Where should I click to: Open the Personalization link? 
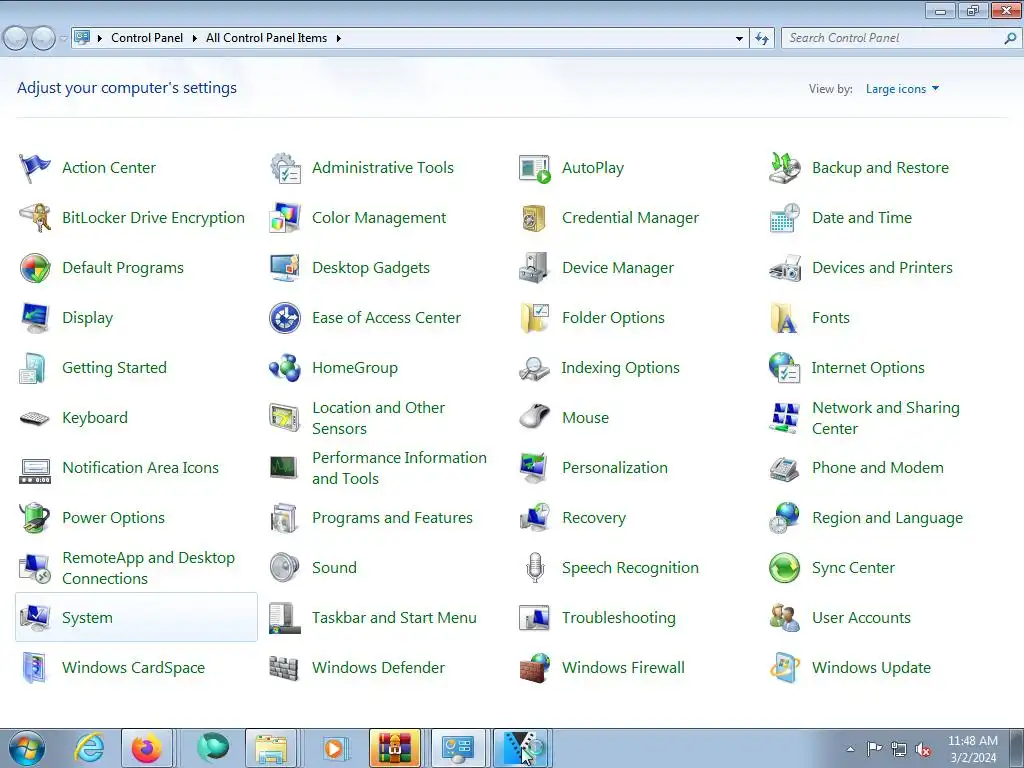pyautogui.click(x=615, y=468)
